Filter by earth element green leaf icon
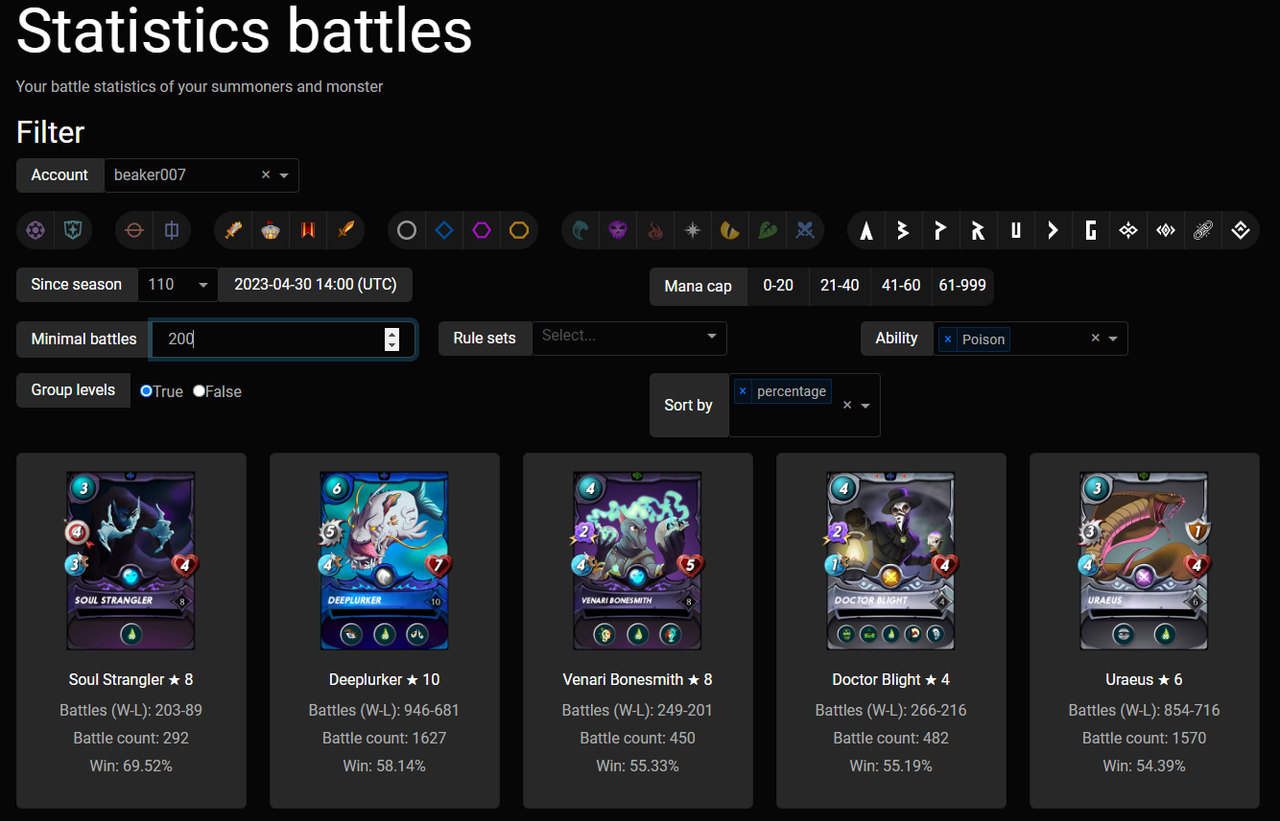 [x=768, y=231]
